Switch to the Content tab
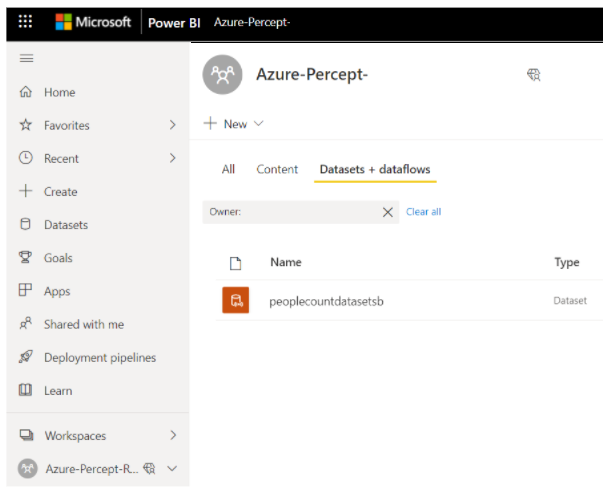Image resolution: width=610 pixels, height=495 pixels. point(277,169)
